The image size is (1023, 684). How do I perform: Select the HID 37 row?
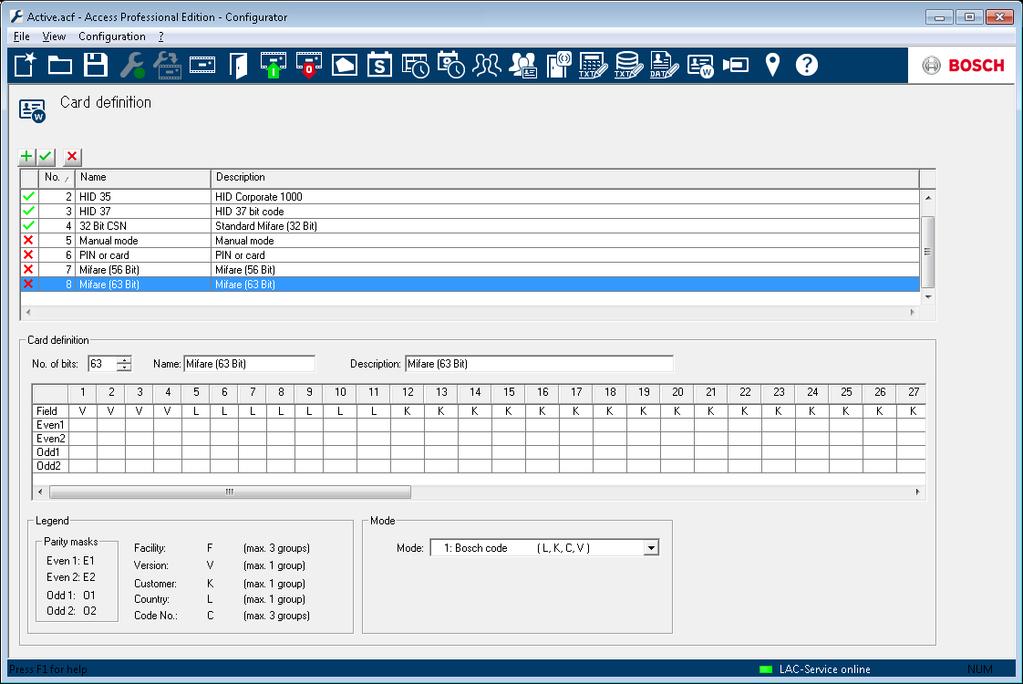pyautogui.click(x=470, y=211)
